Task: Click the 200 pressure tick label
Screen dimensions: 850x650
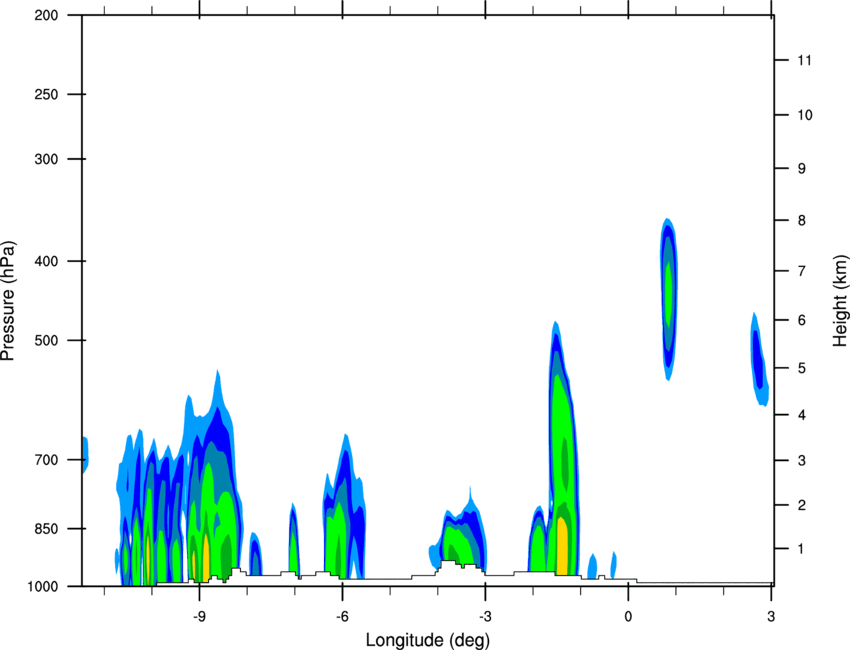Action: coord(46,15)
